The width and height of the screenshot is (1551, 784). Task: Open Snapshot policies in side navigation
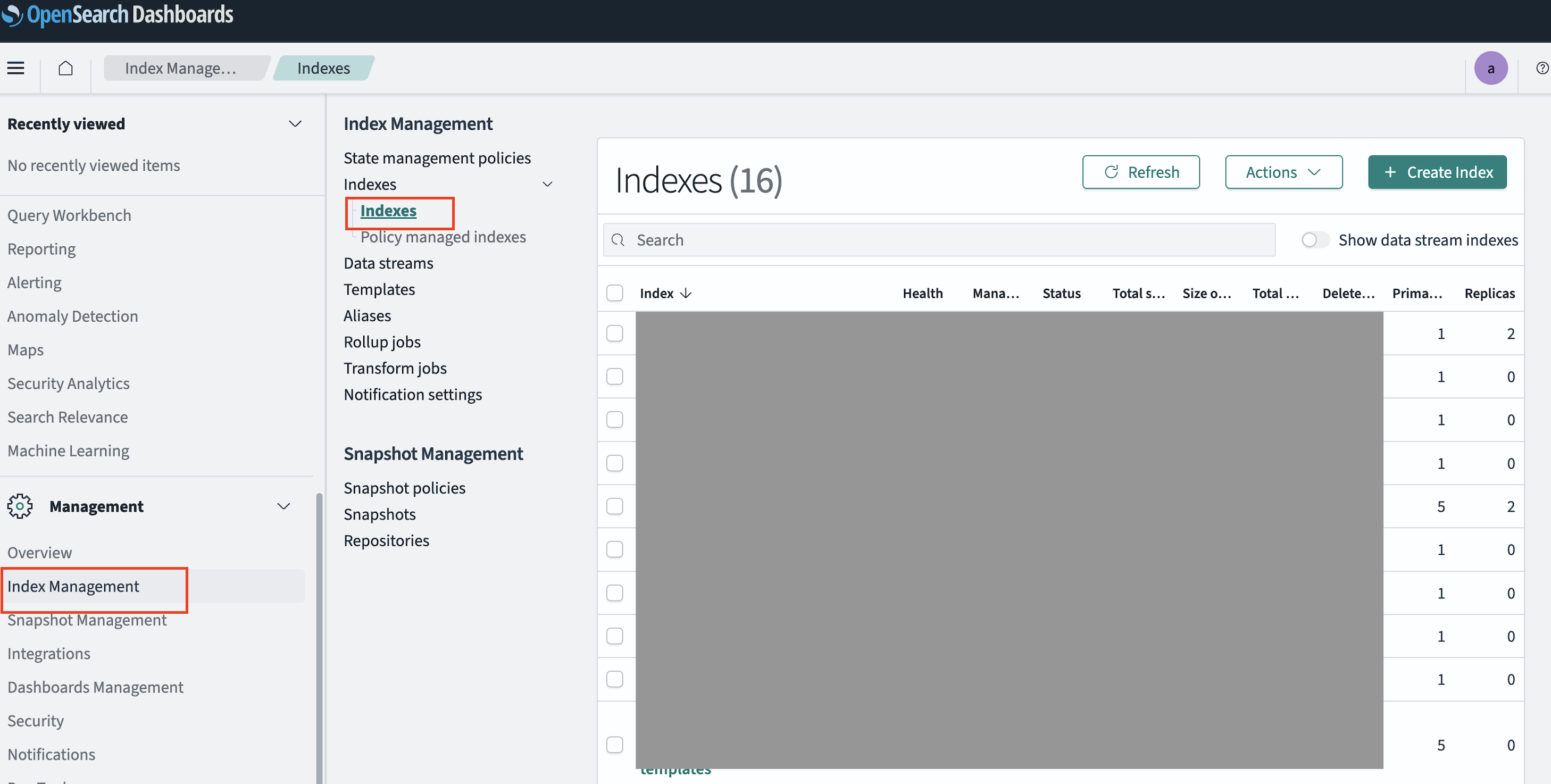click(x=404, y=488)
